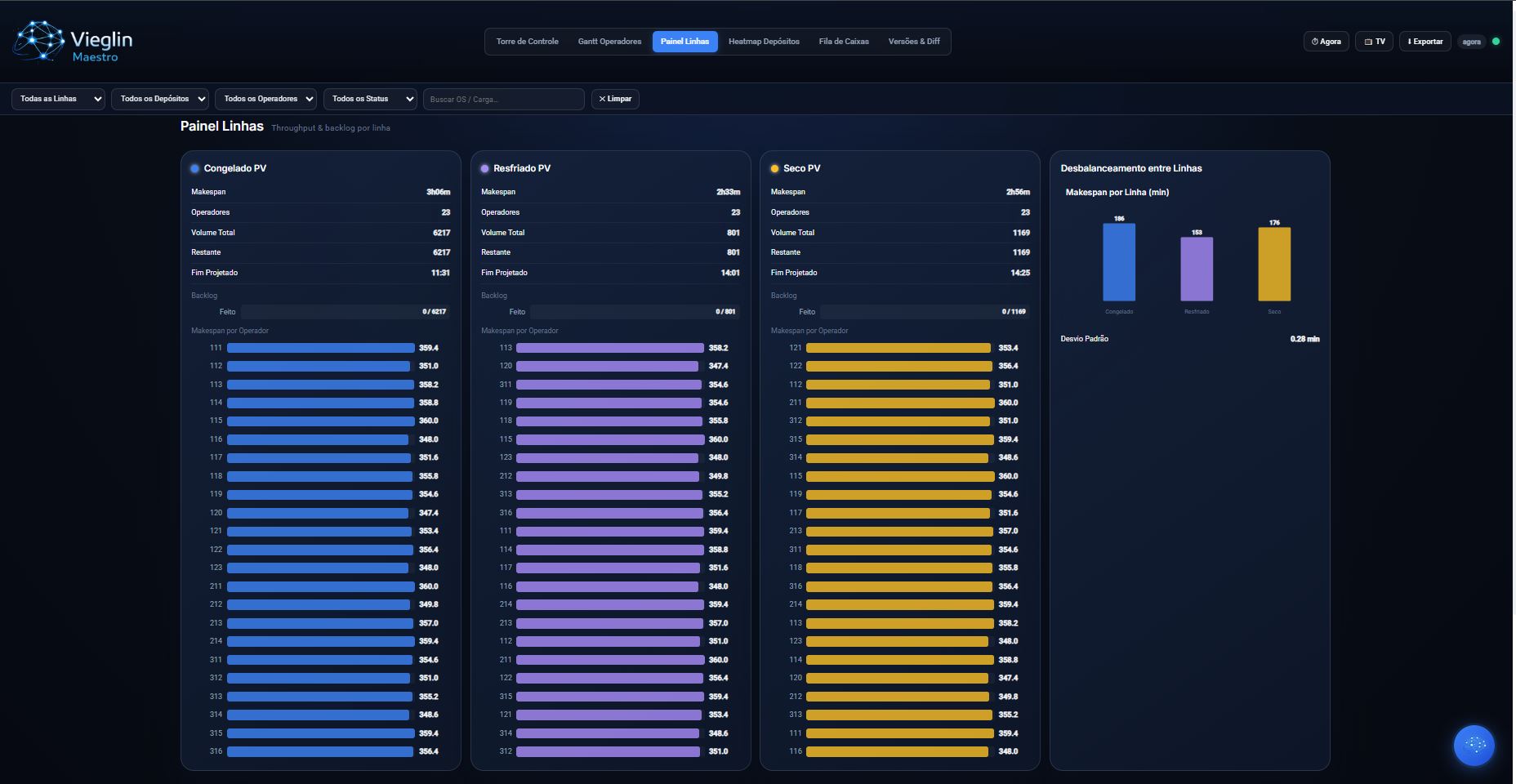Viewport: 1516px width, 784px height.
Task: Open the floating assistant bubble icon
Action: (x=1474, y=745)
